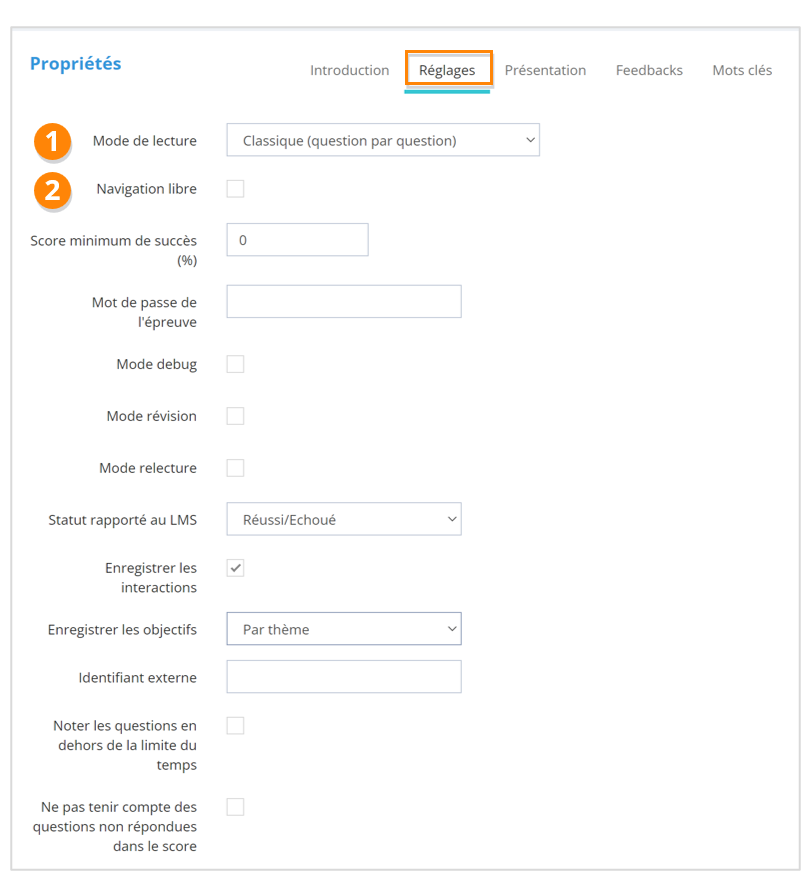Screen dimensions: 811x872
Task: Select the Réglages tab
Action: [x=447, y=70]
